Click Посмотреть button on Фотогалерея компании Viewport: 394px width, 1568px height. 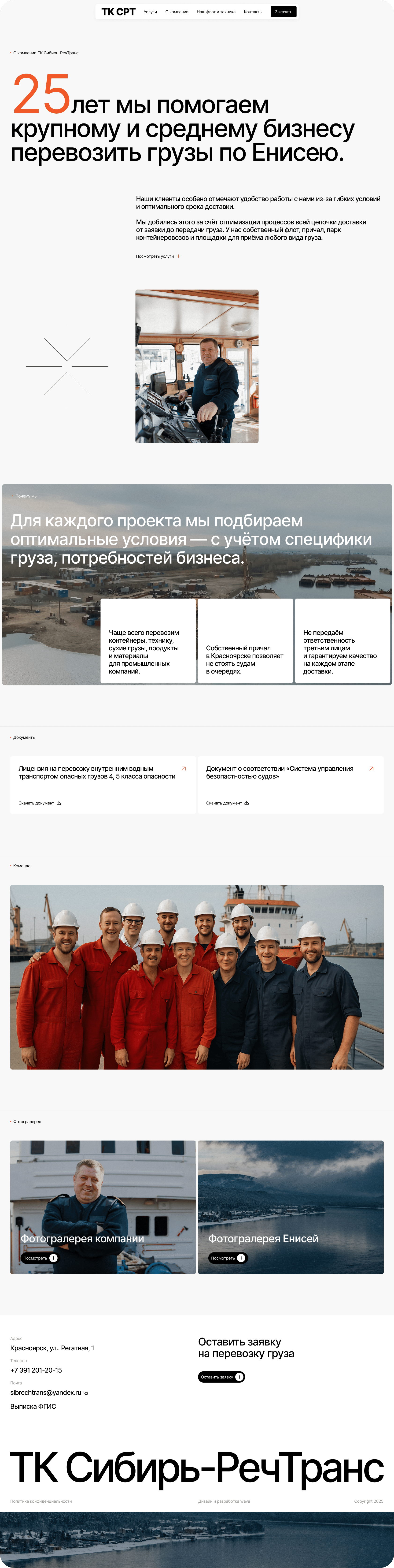click(40, 1258)
